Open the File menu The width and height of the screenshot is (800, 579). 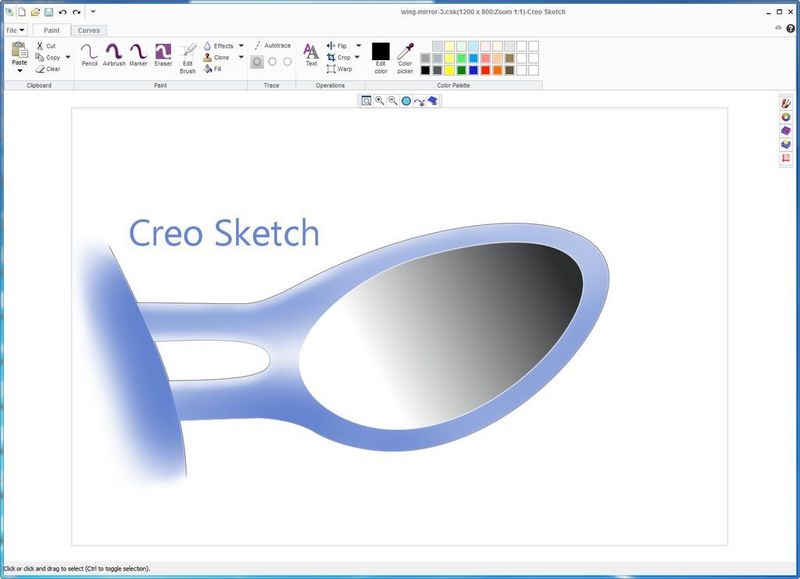14,31
